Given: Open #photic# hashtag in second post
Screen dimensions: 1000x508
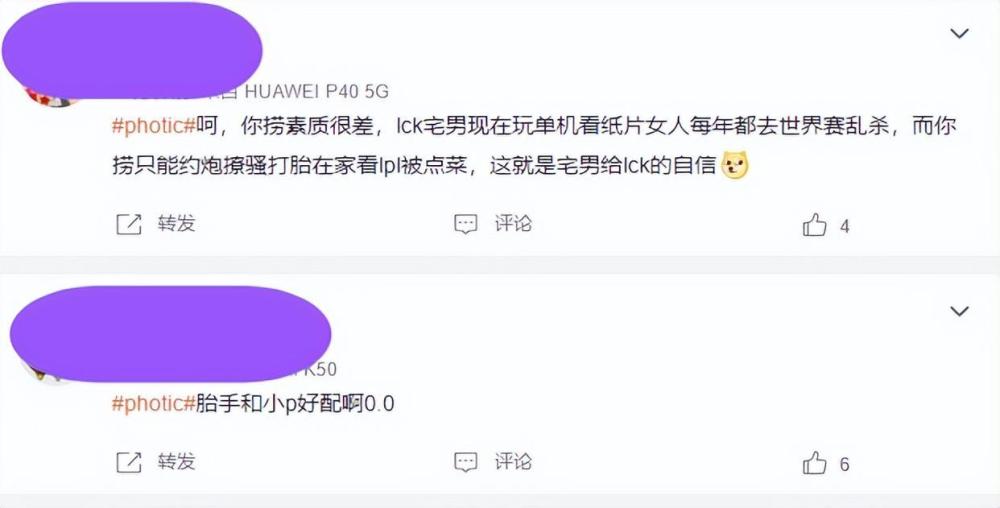Looking at the screenshot, I should (153, 404).
